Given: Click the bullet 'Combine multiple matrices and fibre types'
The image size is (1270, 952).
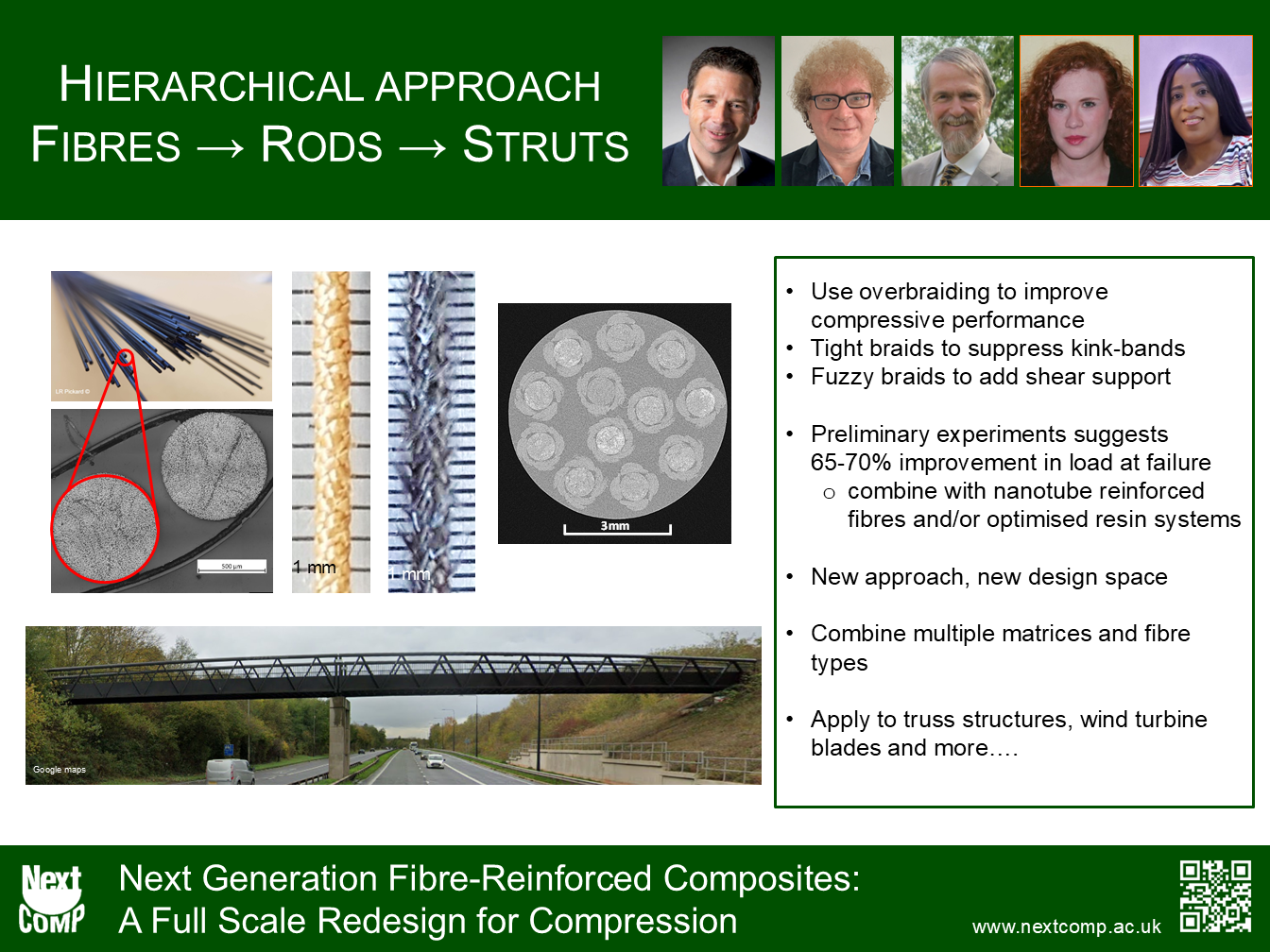Looking at the screenshot, I should [x=1001, y=647].
